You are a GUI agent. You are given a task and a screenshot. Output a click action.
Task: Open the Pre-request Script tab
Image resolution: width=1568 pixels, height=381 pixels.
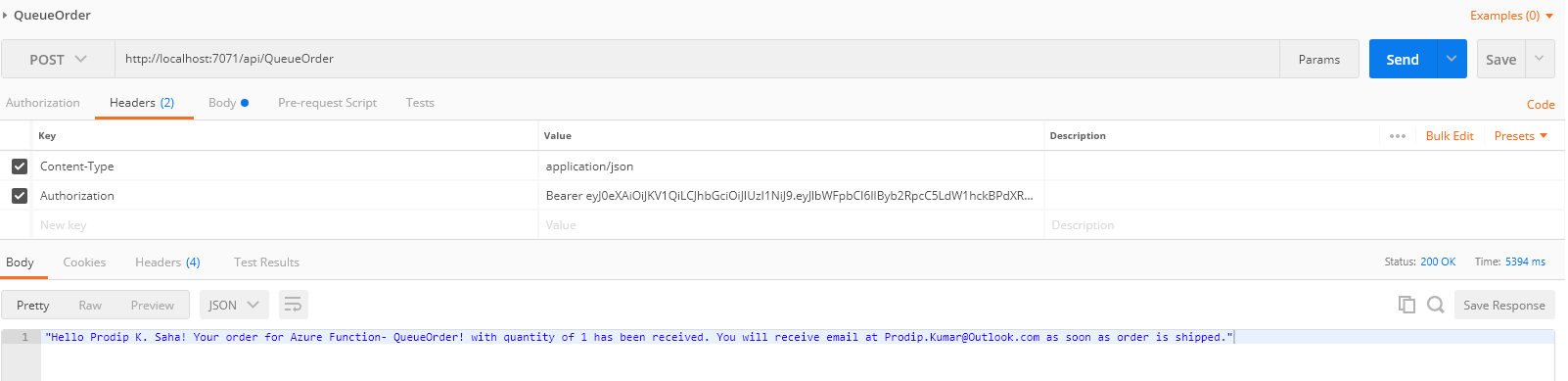(327, 103)
